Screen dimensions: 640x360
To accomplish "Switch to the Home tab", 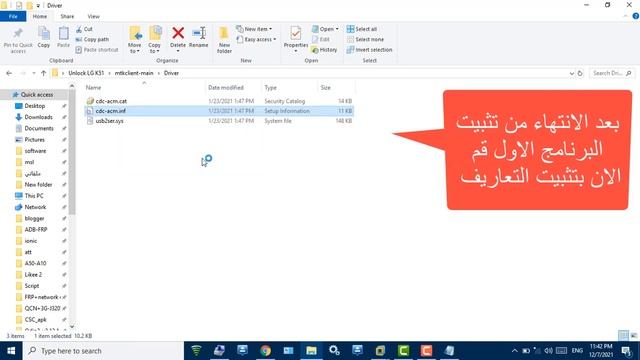I will 40,16.
